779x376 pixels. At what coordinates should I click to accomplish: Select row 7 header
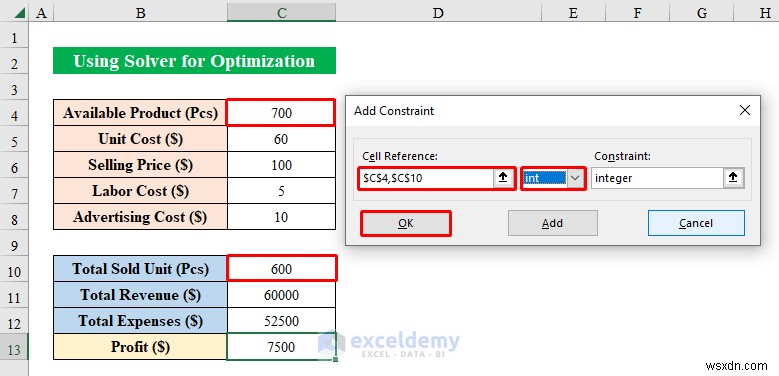[14, 194]
